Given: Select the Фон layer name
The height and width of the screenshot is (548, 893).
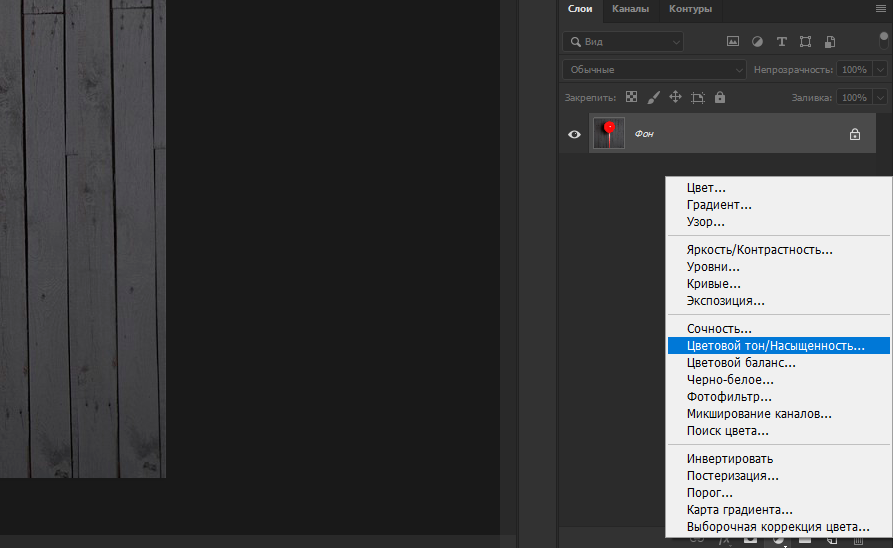Looking at the screenshot, I should [x=644, y=134].
